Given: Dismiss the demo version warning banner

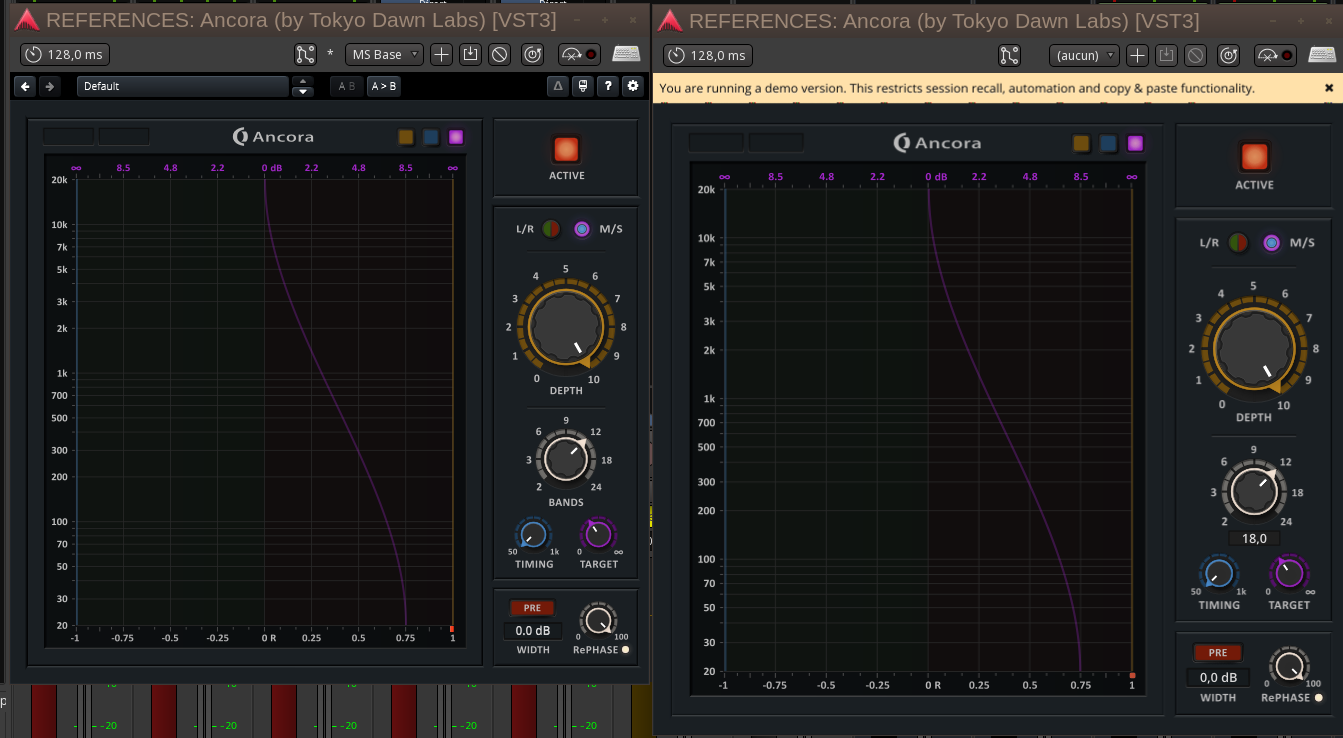Looking at the screenshot, I should coord(1329,88).
